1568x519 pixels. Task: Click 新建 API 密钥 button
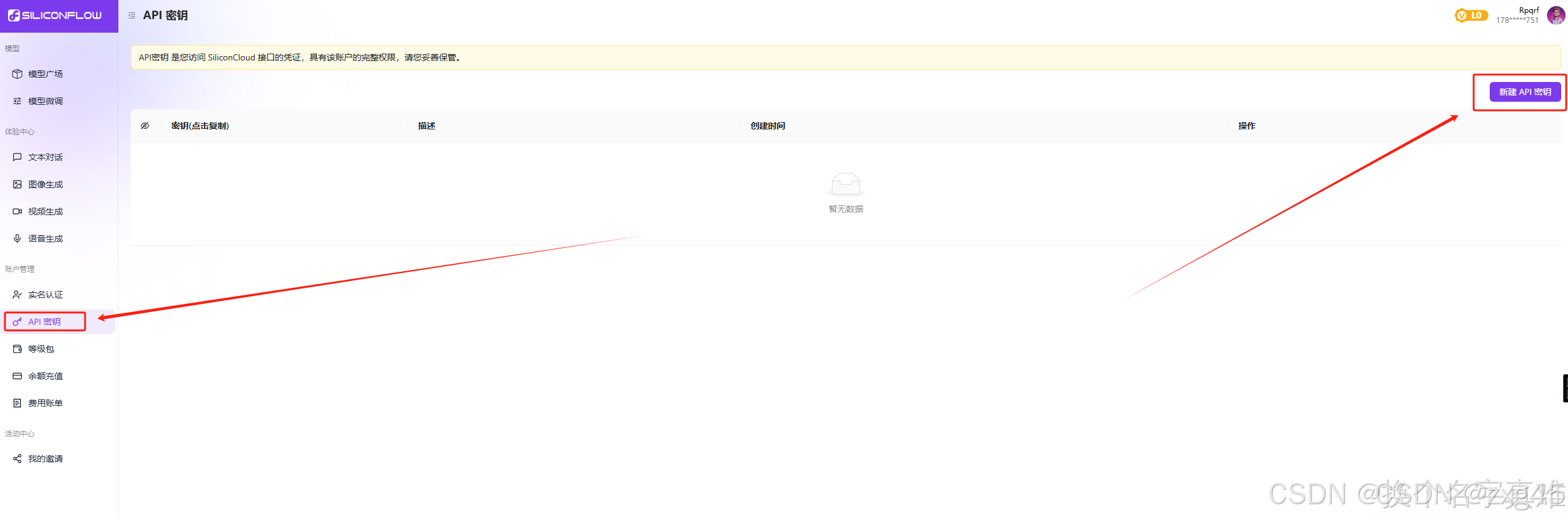(x=1525, y=92)
